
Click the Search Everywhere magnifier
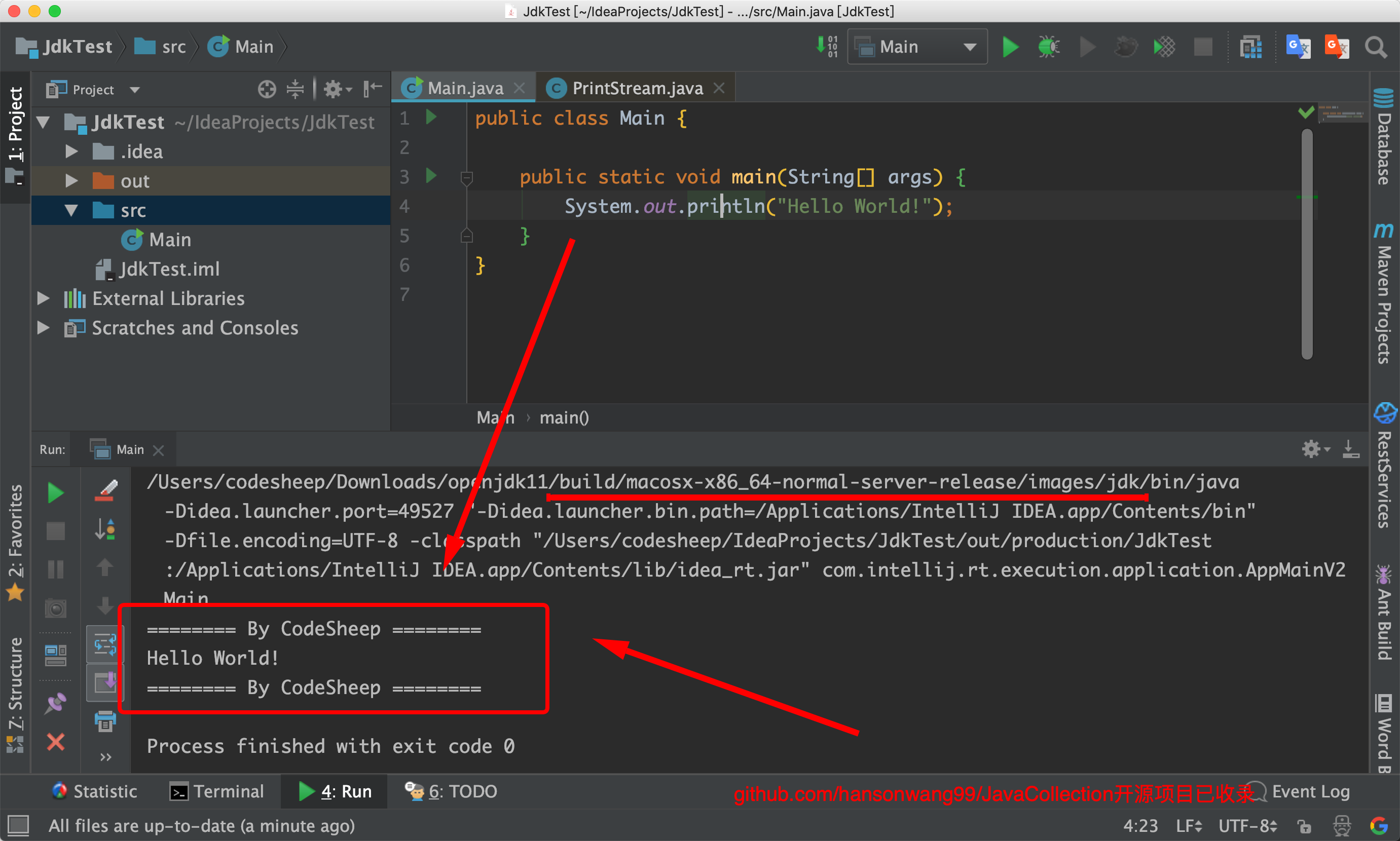1376,47
